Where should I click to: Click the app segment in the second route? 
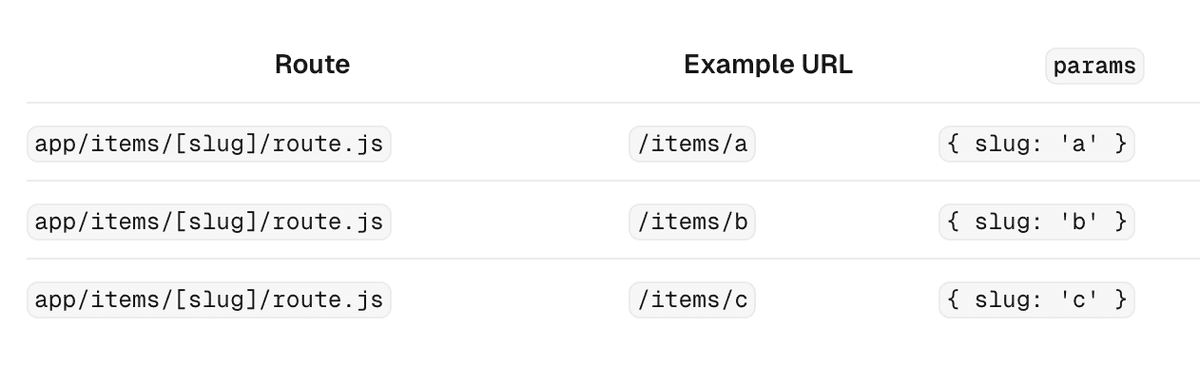point(53,223)
